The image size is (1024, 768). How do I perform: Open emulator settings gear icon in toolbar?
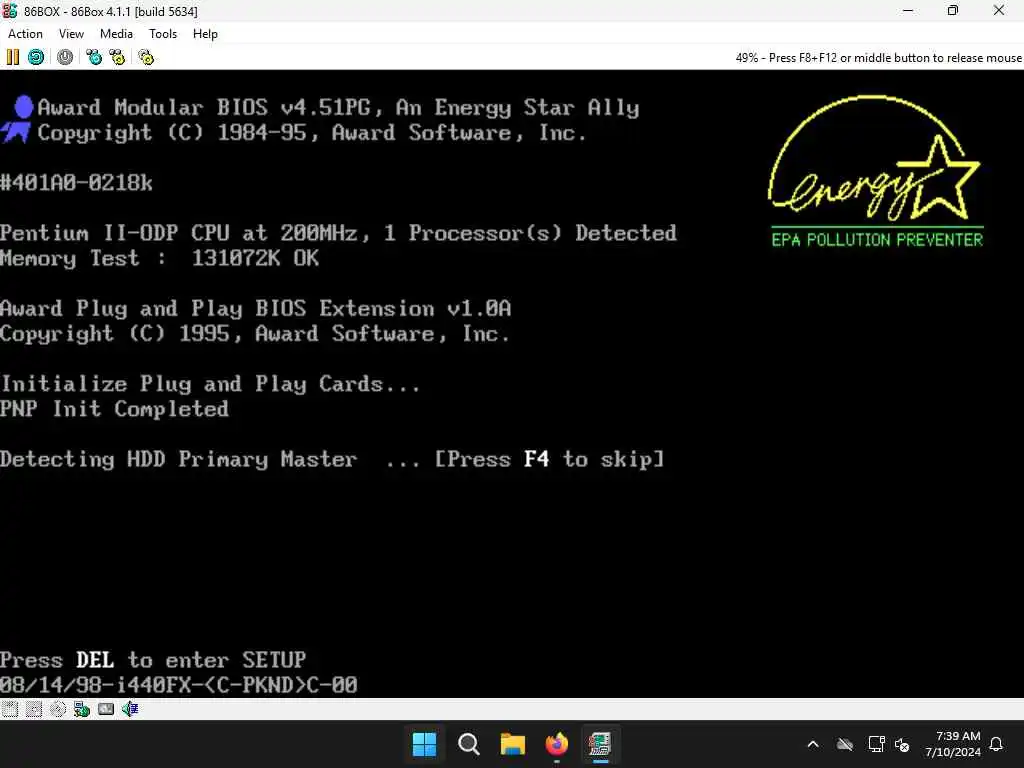146,57
